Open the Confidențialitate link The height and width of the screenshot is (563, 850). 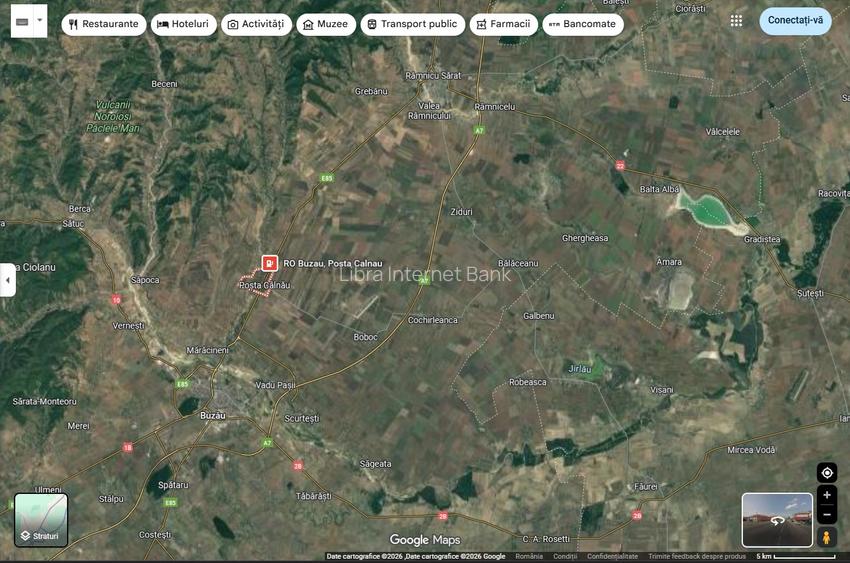tap(612, 556)
